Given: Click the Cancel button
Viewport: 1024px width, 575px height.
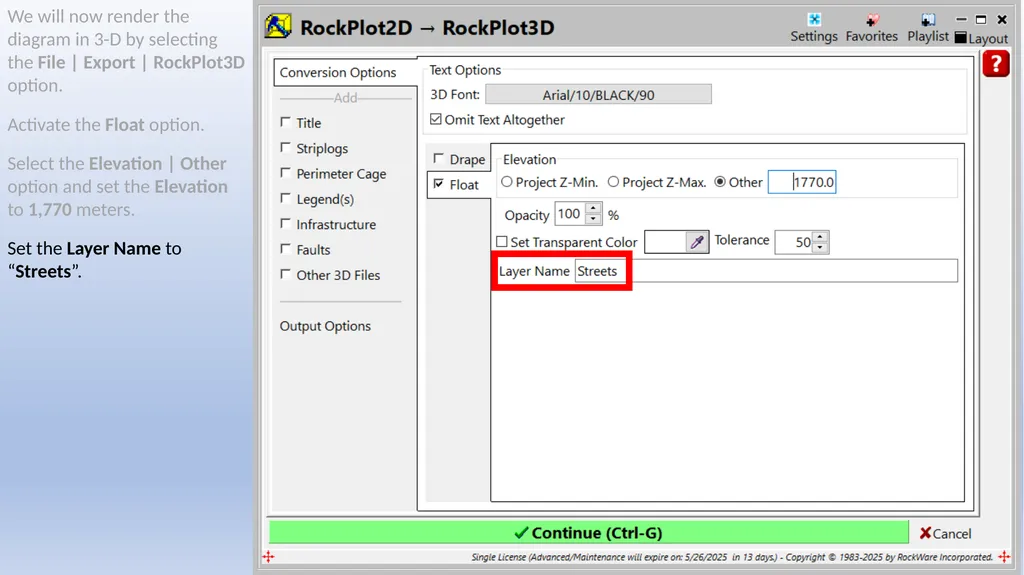Looking at the screenshot, I should 946,533.
